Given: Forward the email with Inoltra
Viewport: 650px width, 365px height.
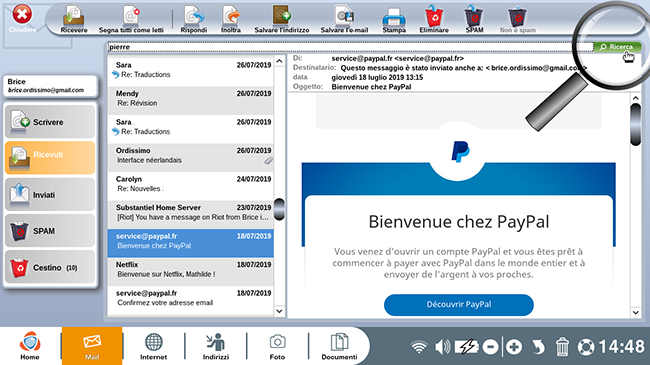Looking at the screenshot, I should (x=231, y=19).
